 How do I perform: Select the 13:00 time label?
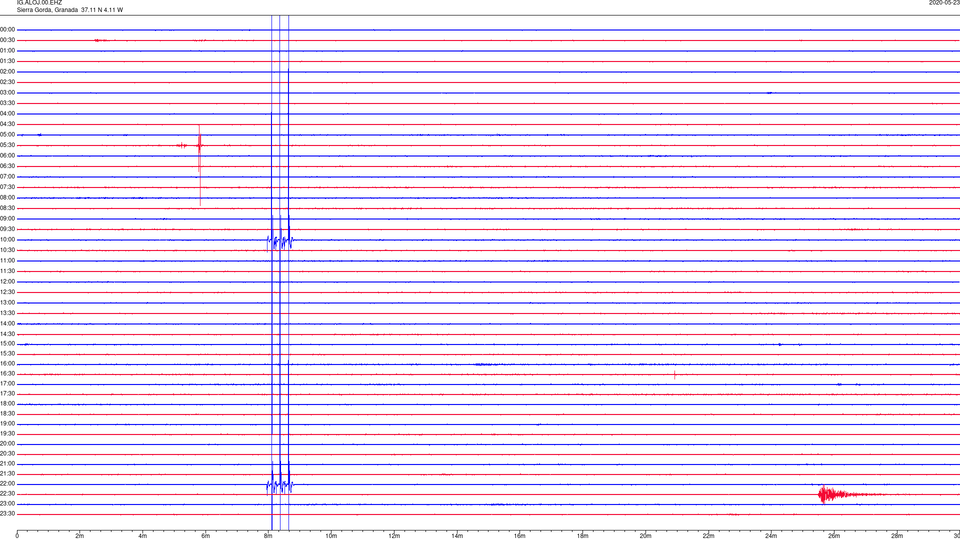click(x=7, y=302)
